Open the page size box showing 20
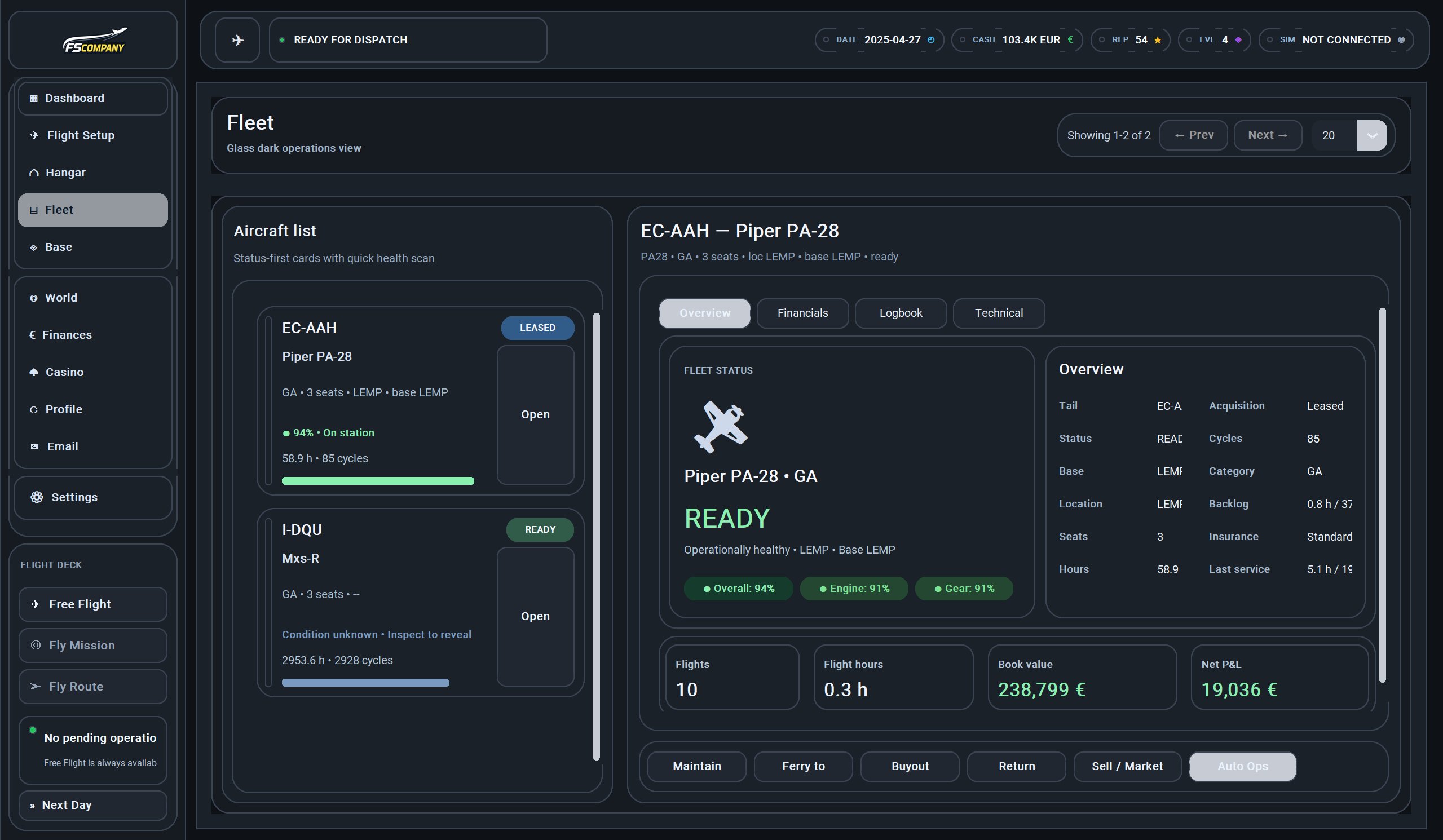This screenshot has height=840, width=1443. [x=1334, y=136]
